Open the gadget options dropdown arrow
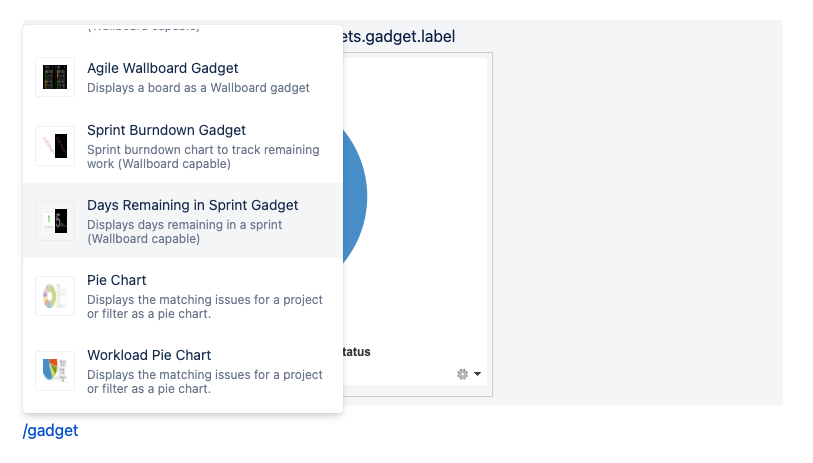The image size is (813, 463). coord(477,374)
